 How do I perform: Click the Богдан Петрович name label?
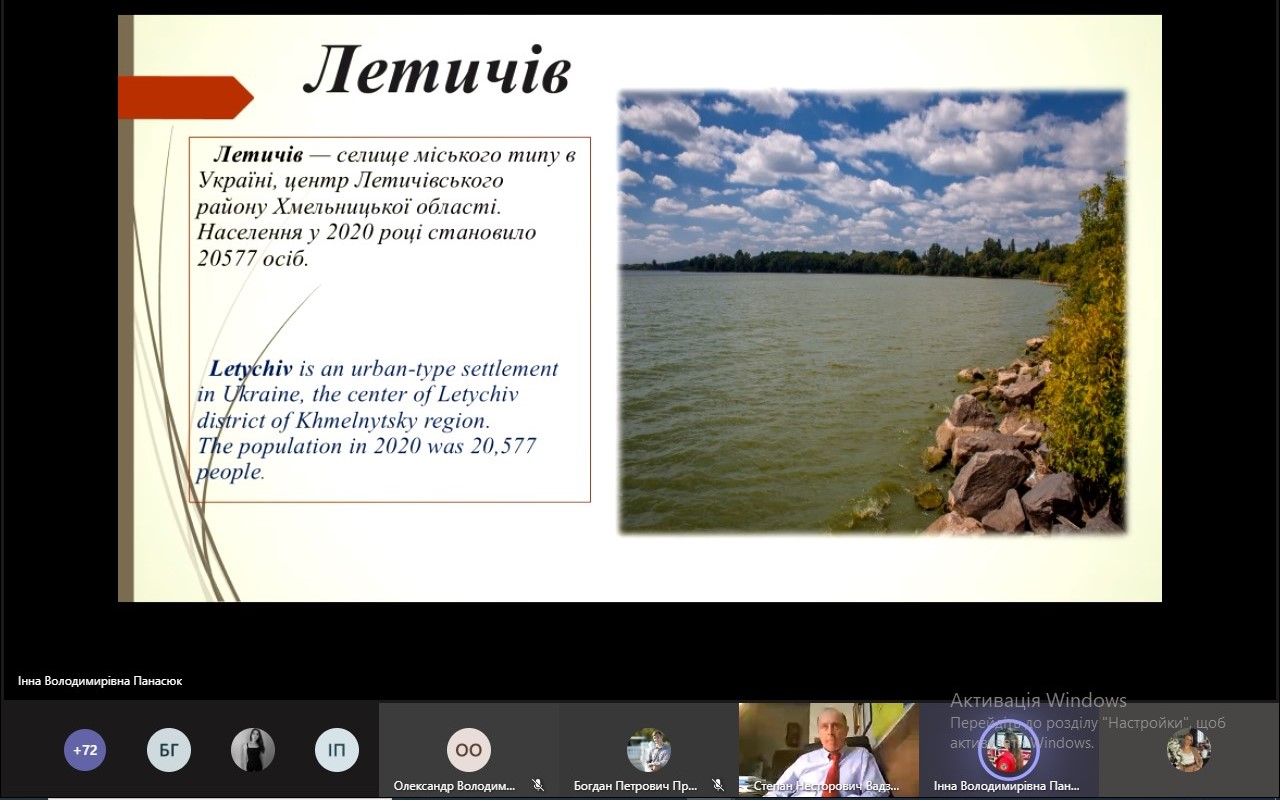coord(635,786)
